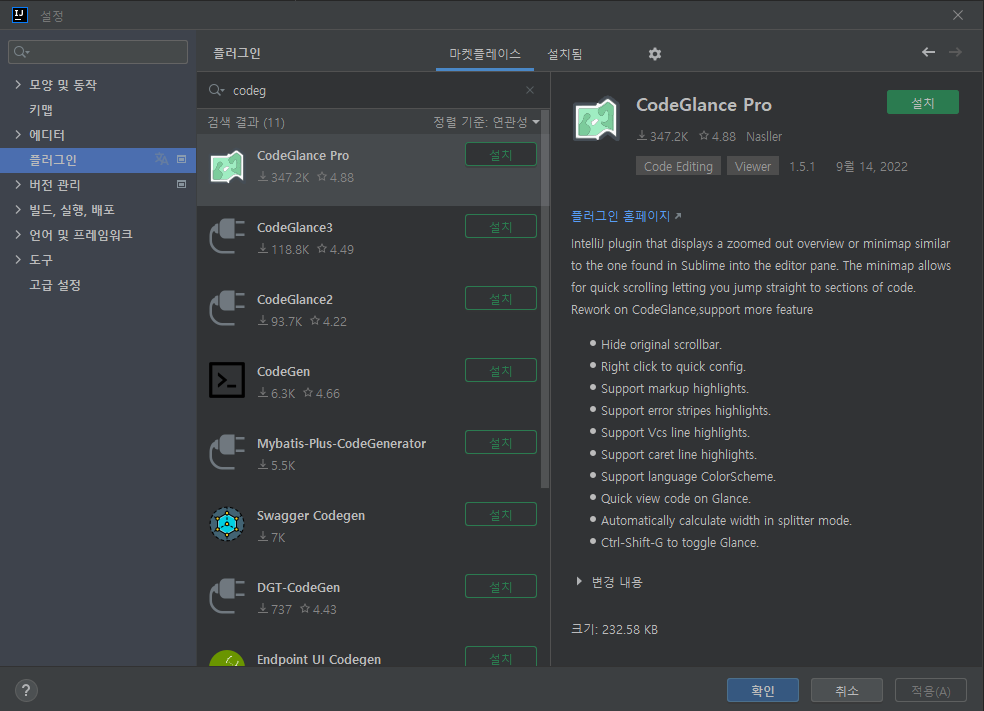Viewport: 984px width, 711px height.
Task: Expand the 버전 관리 settings group
Action: 18,184
